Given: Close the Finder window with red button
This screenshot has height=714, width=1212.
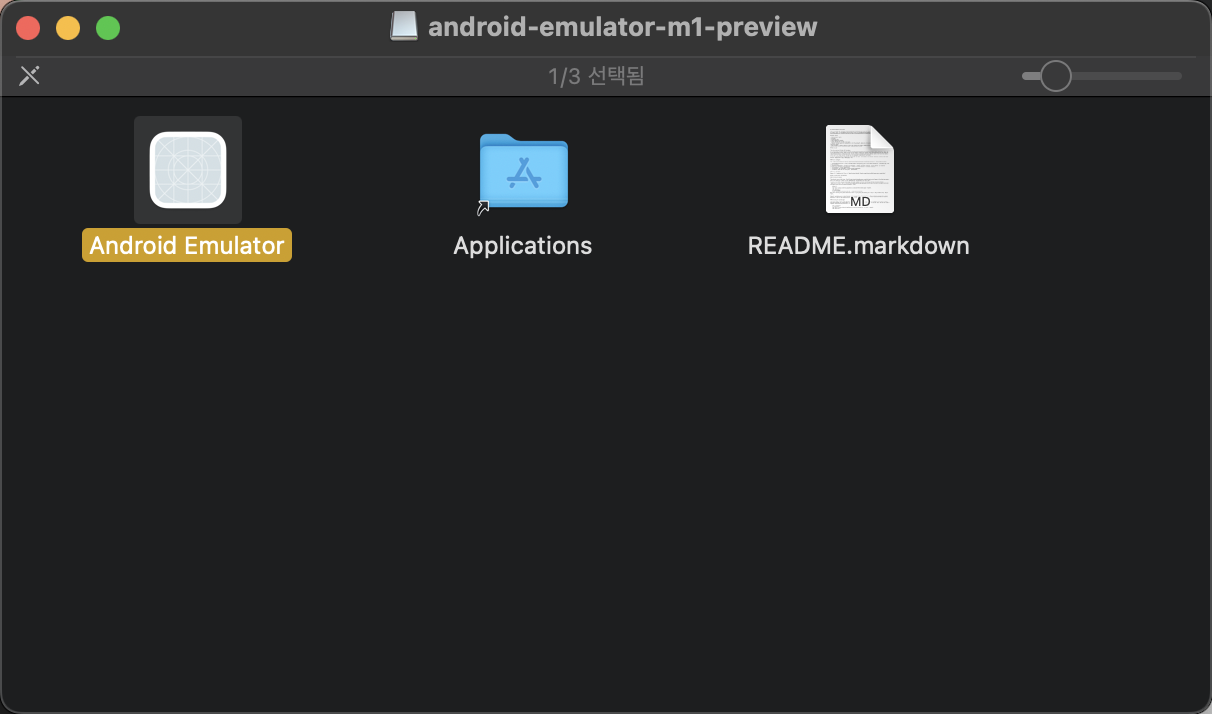Looking at the screenshot, I should (x=28, y=28).
